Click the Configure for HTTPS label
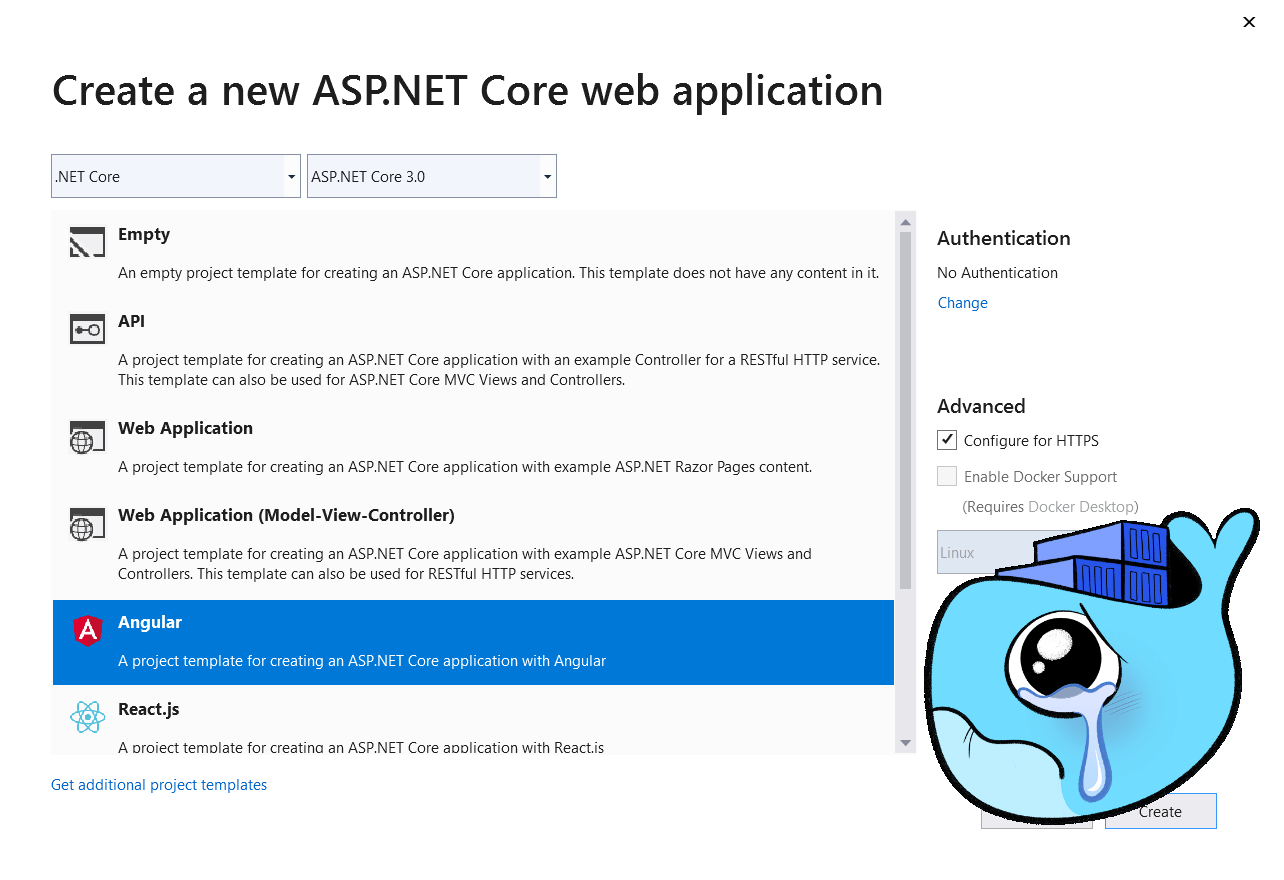Image resolution: width=1284 pixels, height=880 pixels. pos(1031,441)
